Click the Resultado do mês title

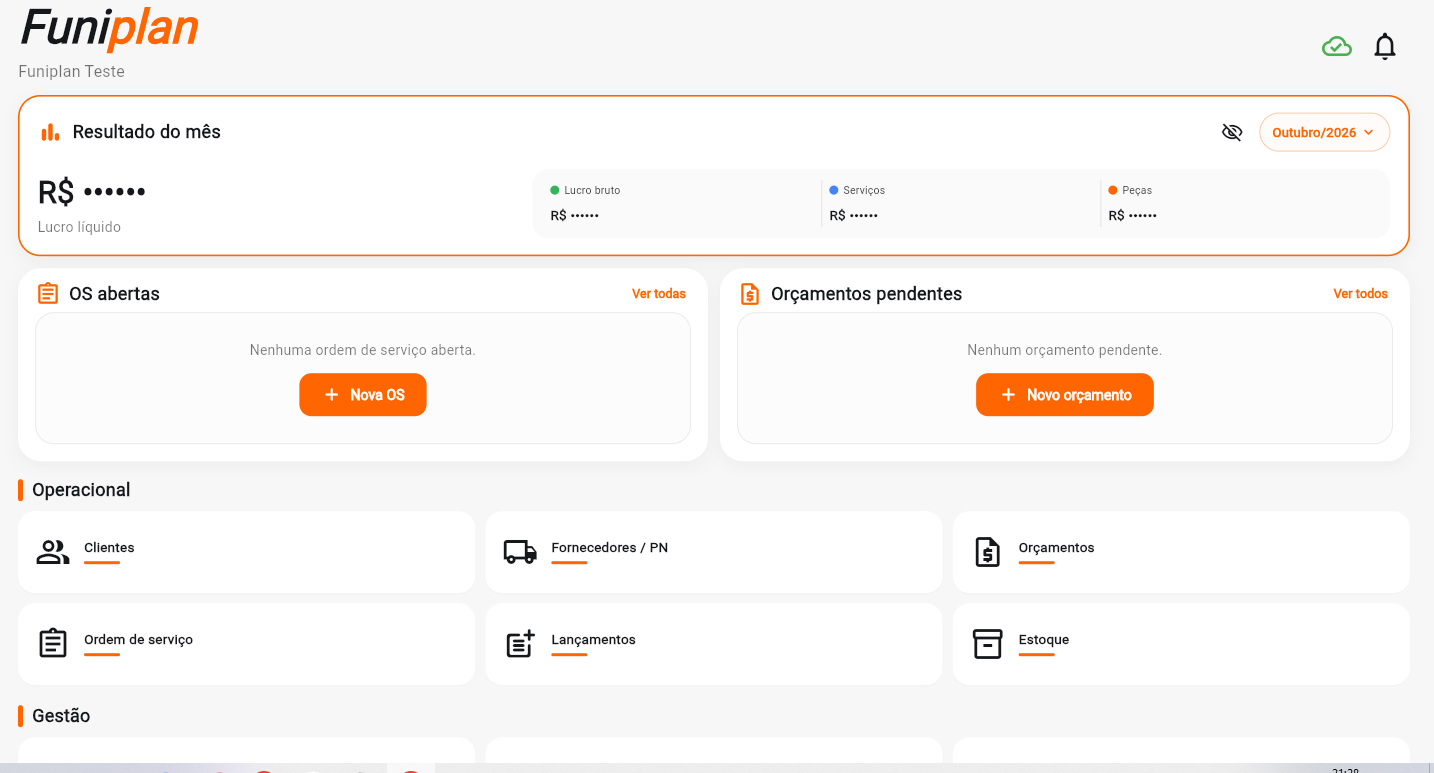tap(147, 132)
